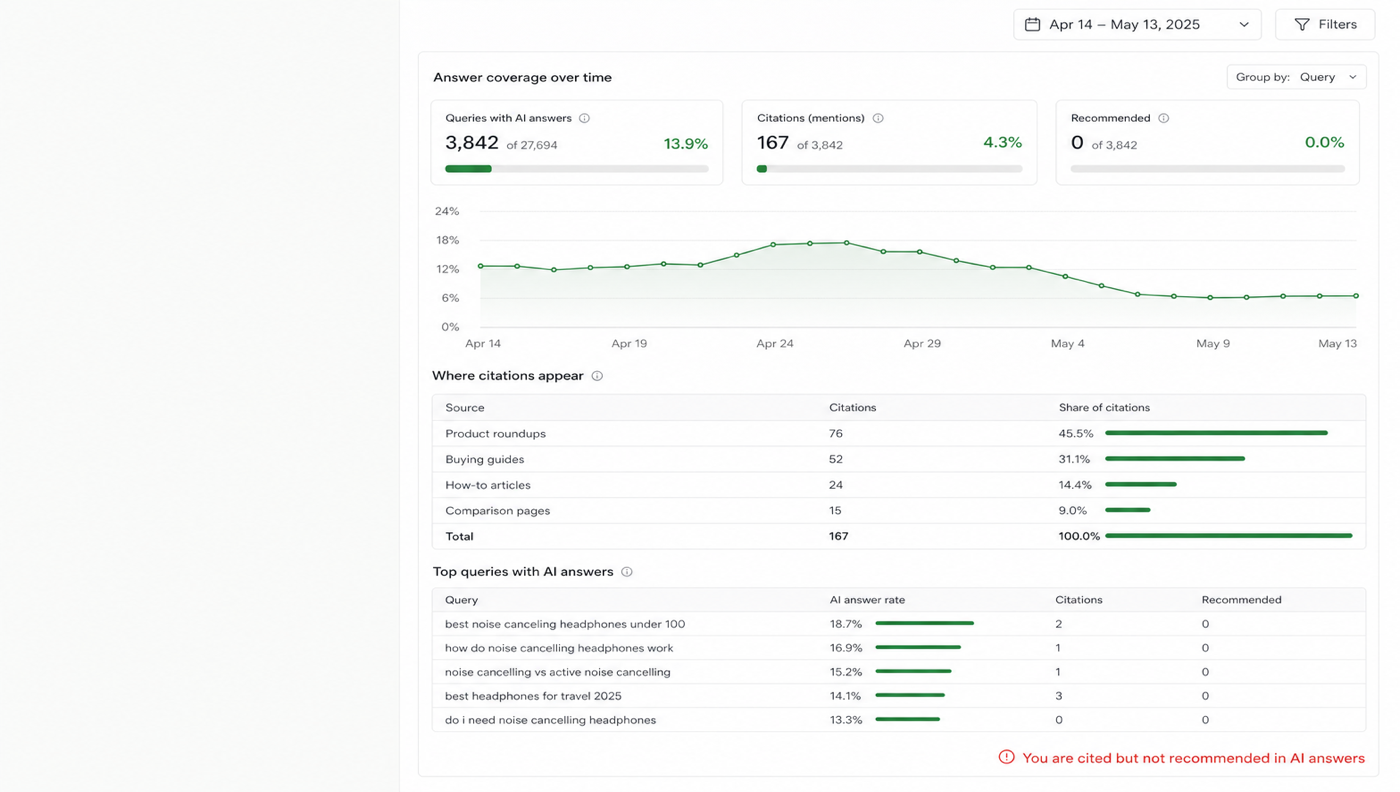Click info icon beside Recommended card title

[1163, 118]
